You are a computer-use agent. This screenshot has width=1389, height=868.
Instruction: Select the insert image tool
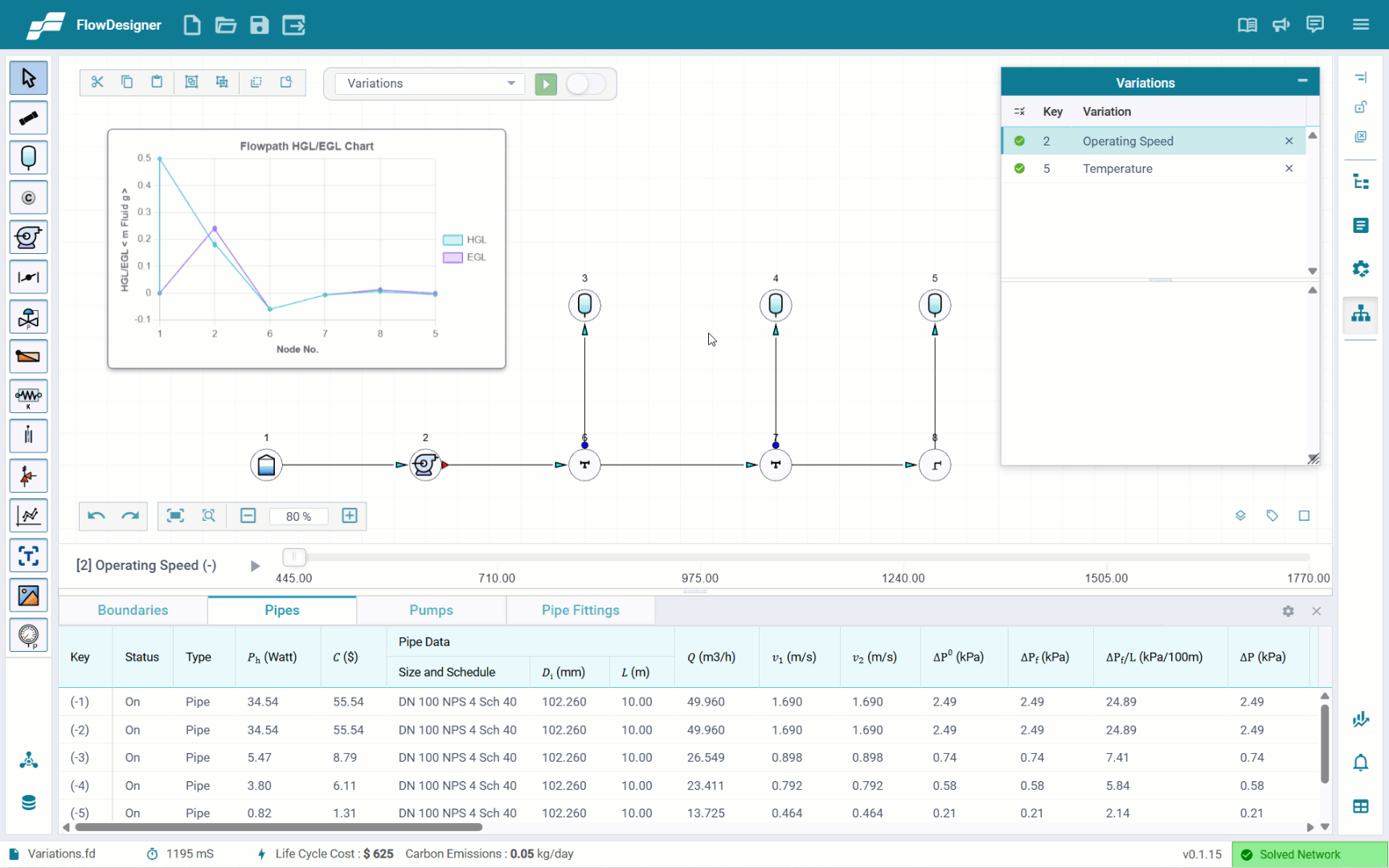point(28,596)
